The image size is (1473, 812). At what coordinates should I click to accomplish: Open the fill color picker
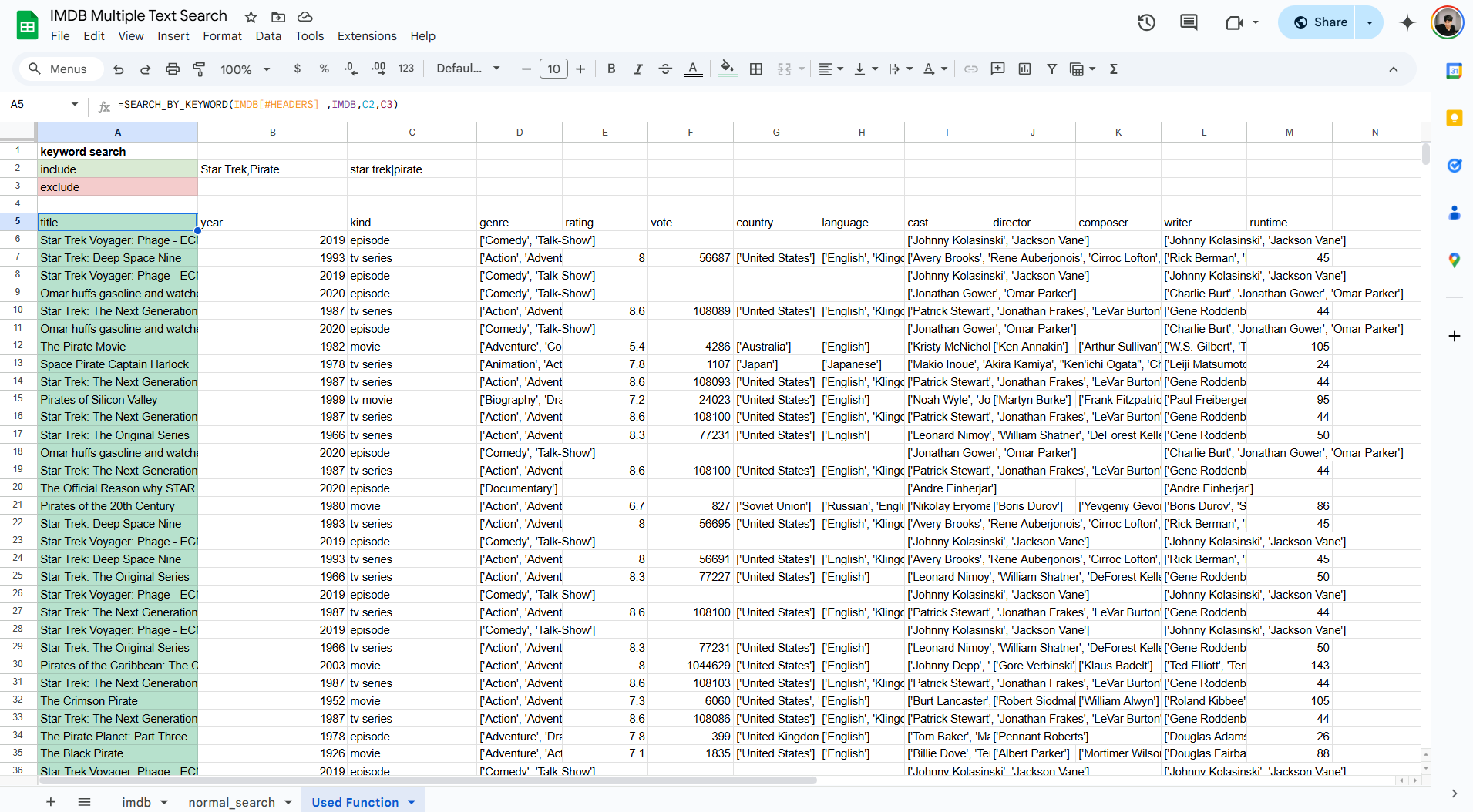pyautogui.click(x=727, y=69)
